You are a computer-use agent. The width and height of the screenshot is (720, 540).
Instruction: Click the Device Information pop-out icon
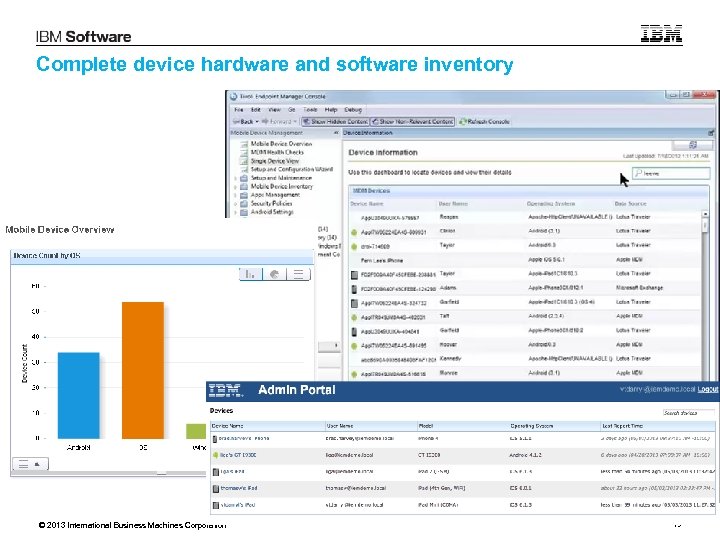[x=711, y=133]
